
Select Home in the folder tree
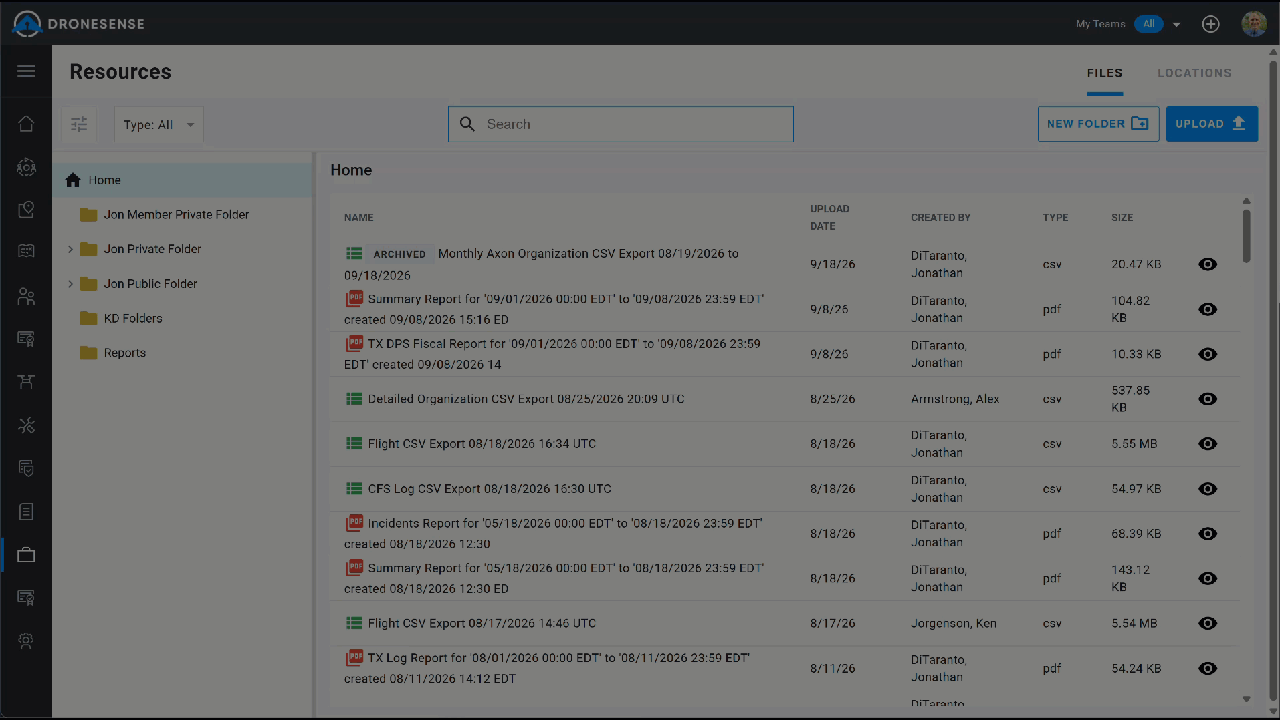(183, 180)
